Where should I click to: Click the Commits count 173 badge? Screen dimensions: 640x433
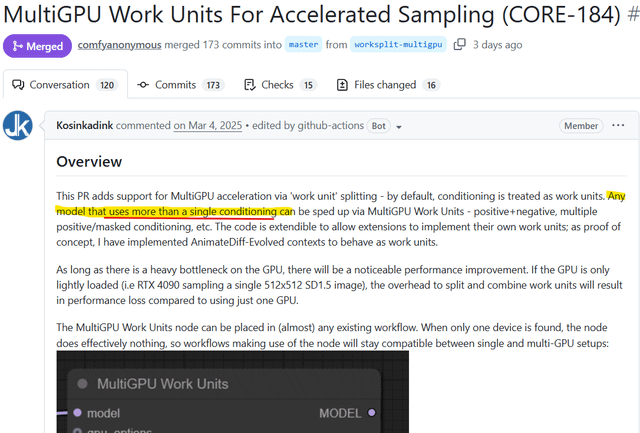point(213,85)
